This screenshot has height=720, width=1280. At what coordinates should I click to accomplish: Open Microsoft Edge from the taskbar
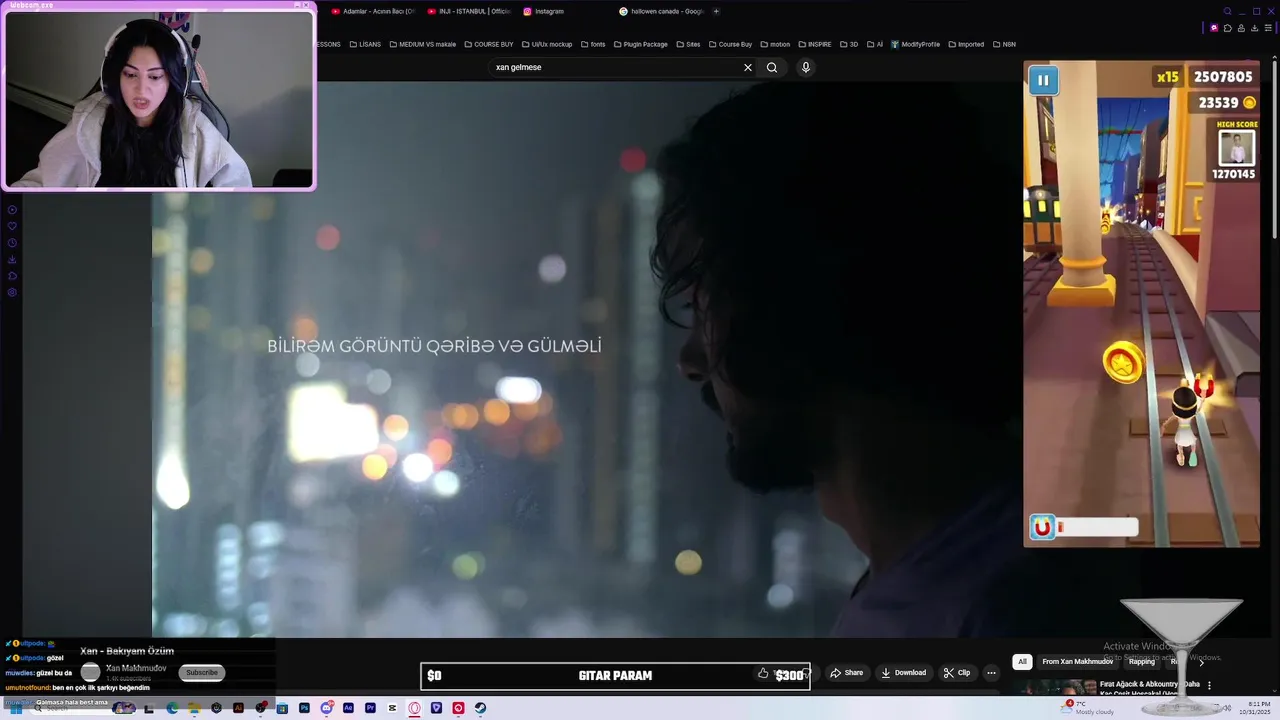(172, 708)
